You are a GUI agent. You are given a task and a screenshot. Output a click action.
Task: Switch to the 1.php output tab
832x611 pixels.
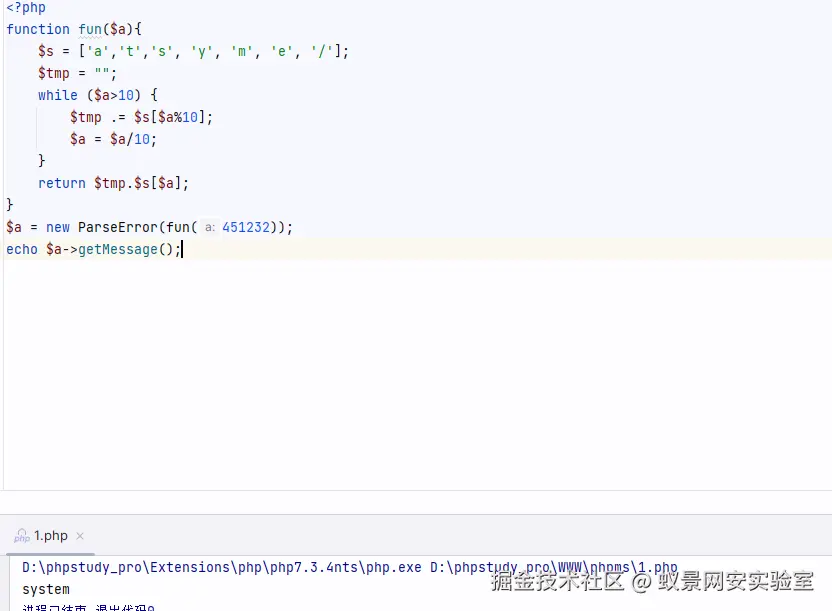tap(48, 535)
